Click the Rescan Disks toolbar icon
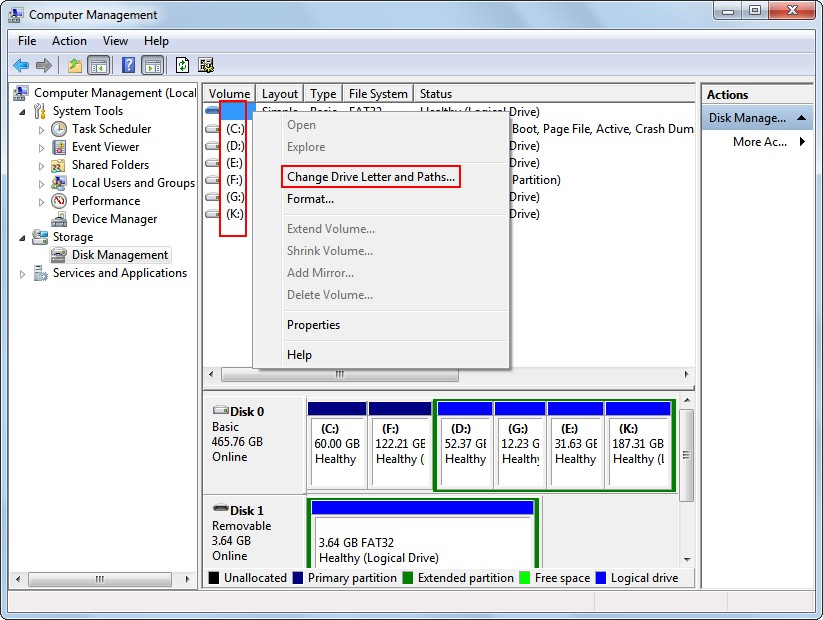Image resolution: width=823 pixels, height=620 pixels. [x=206, y=64]
